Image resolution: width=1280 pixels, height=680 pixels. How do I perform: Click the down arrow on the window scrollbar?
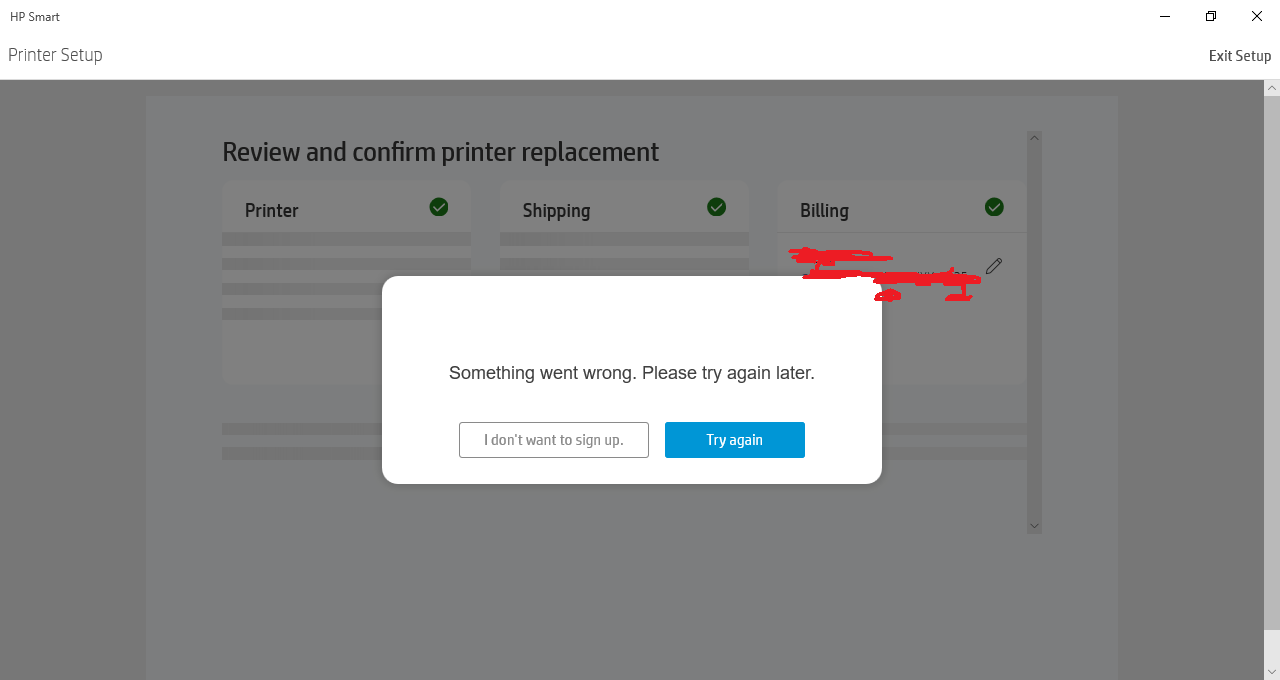point(1271,672)
